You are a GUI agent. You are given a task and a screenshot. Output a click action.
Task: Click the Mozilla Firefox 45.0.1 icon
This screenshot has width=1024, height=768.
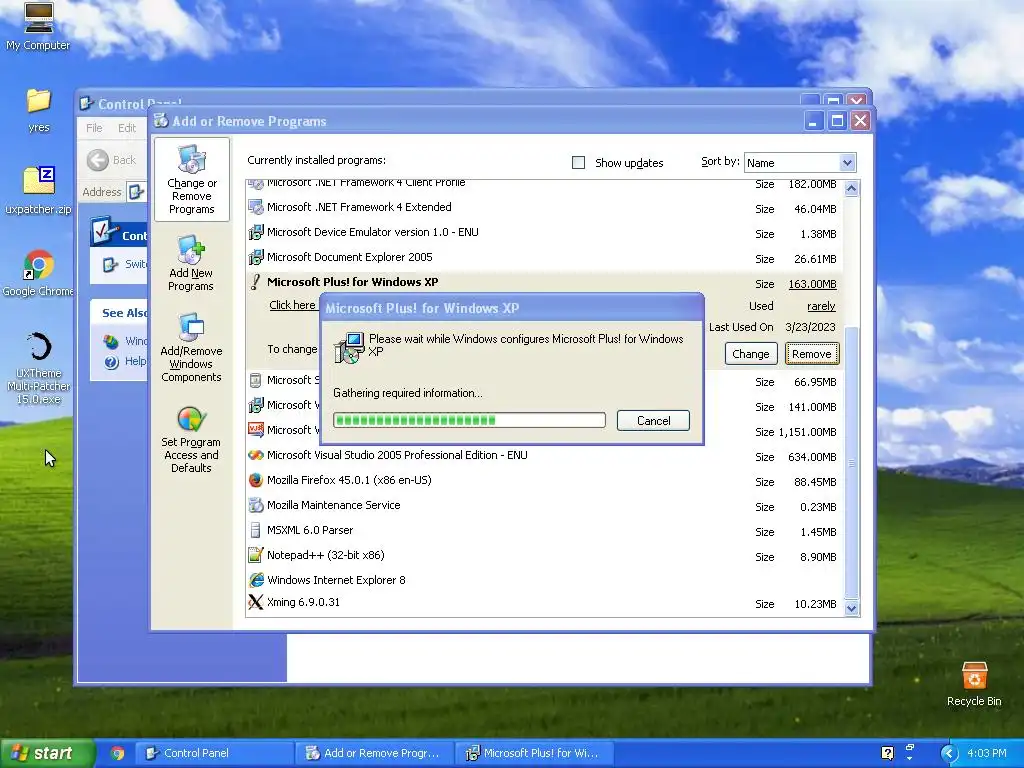[x=256, y=481]
